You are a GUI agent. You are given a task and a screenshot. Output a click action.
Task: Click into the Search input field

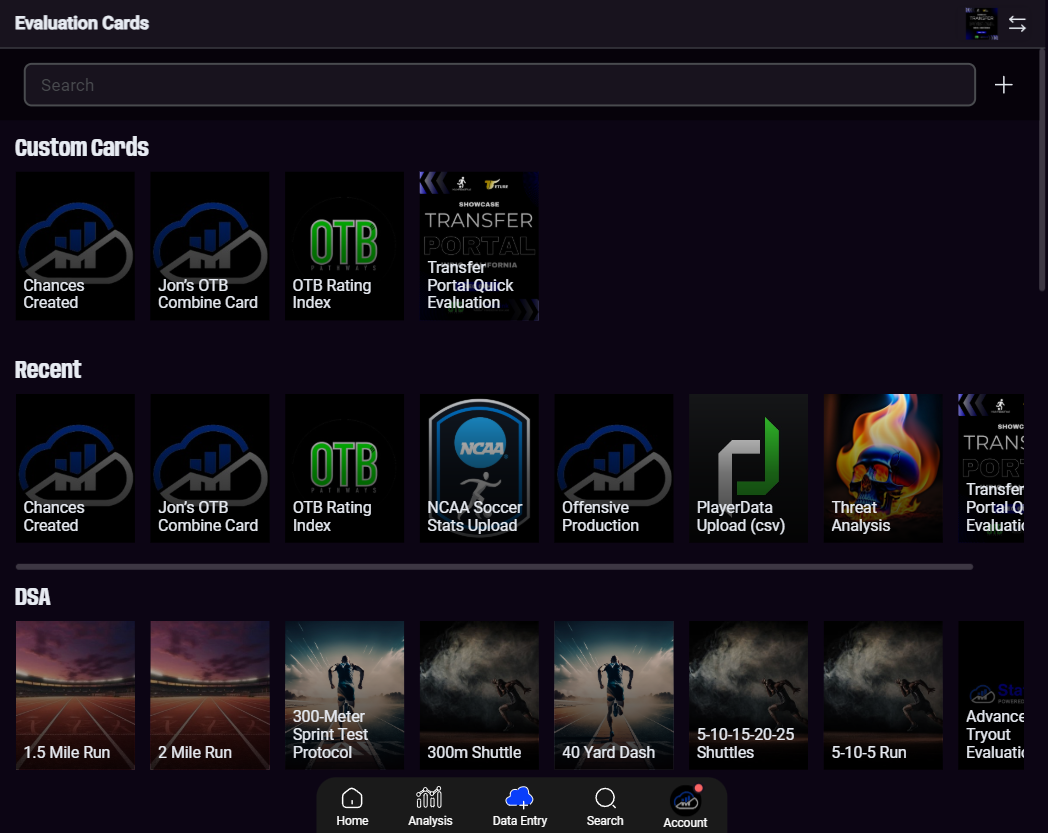(x=500, y=85)
